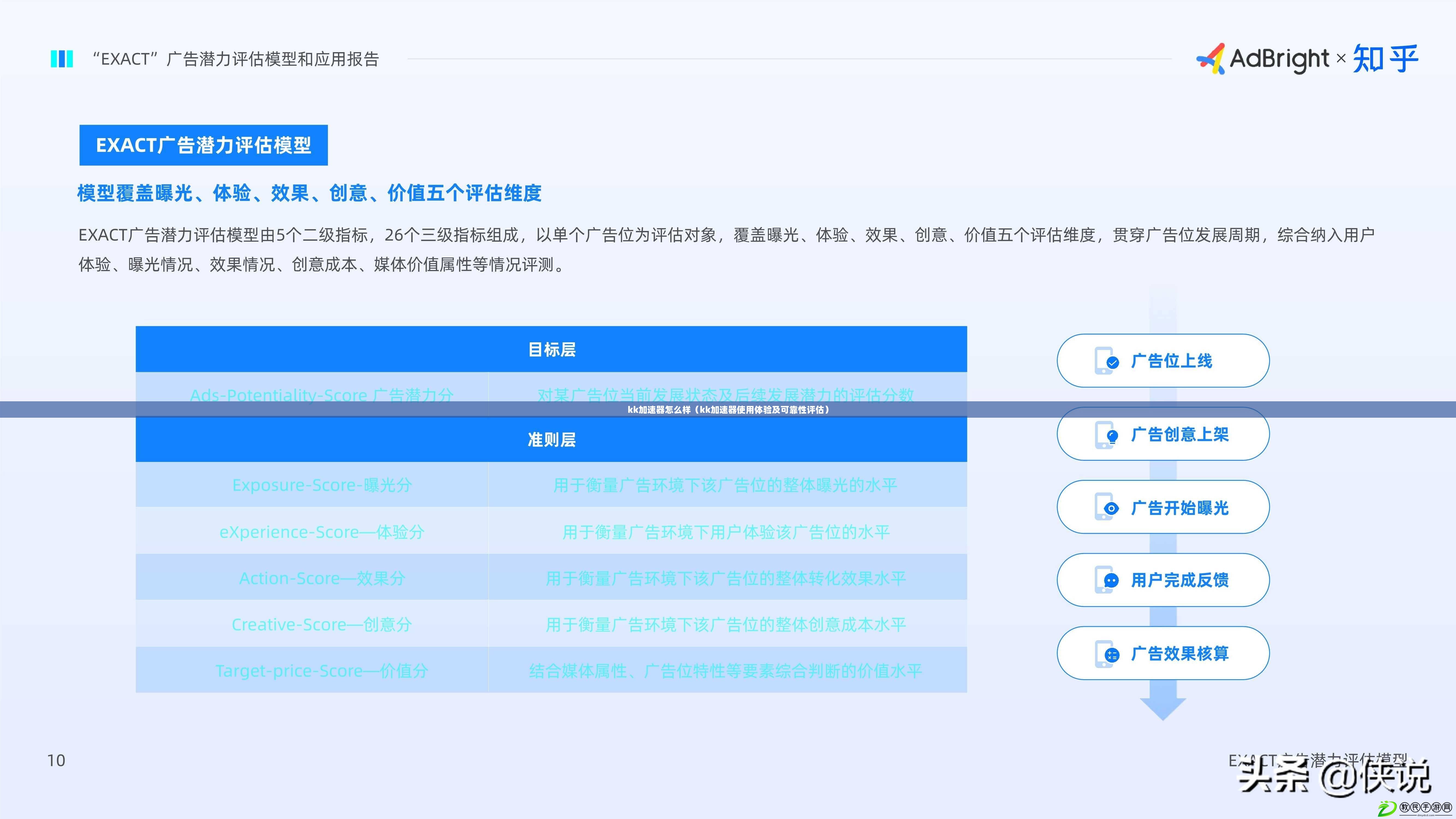This screenshot has width=1456, height=819.
Task: Click the EXACT广告潜力评估模型 blue title box
Action: [203, 145]
